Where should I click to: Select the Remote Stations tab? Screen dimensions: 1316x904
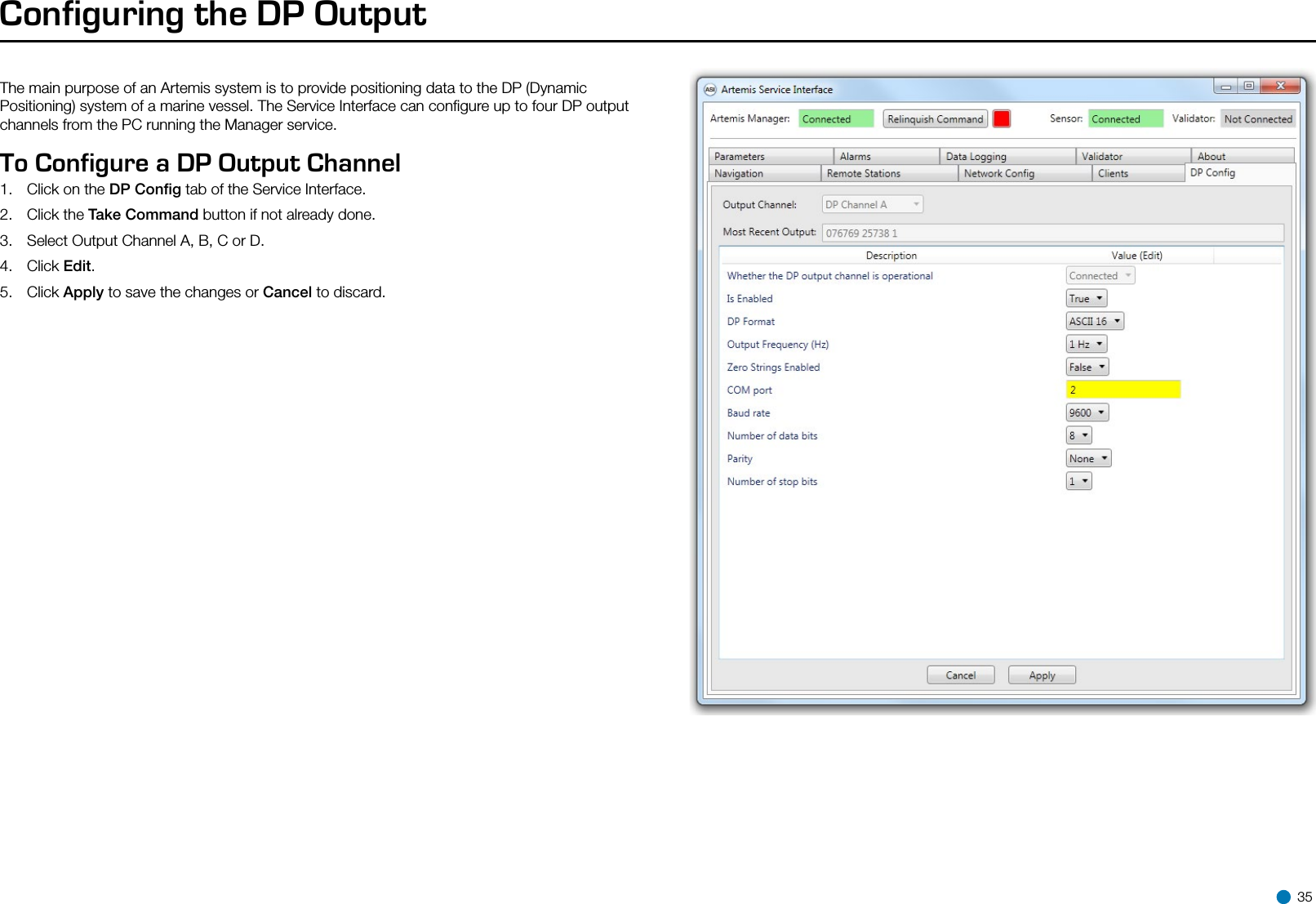click(x=889, y=173)
